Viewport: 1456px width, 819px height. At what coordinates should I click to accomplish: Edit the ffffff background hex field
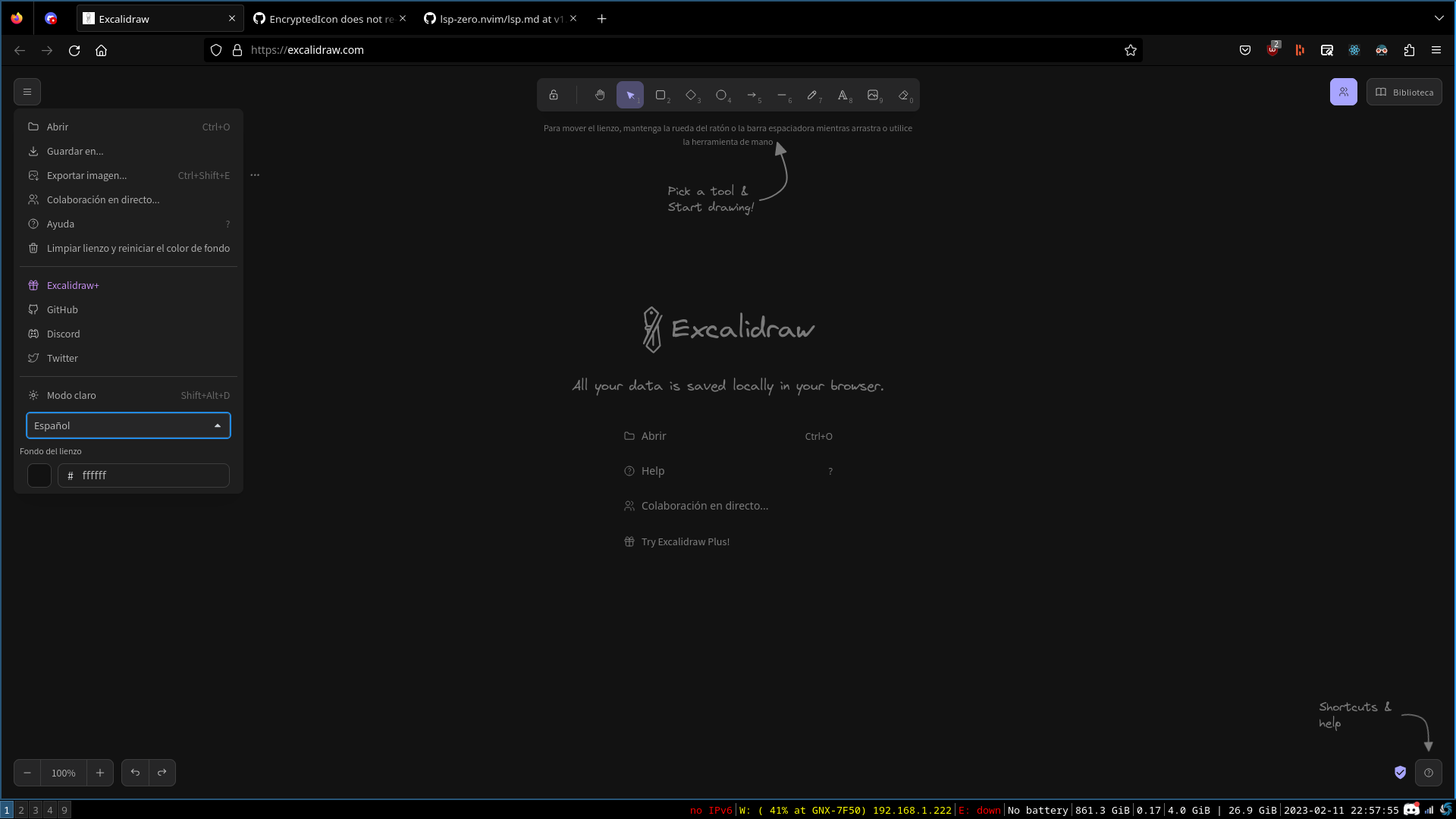tap(143, 475)
